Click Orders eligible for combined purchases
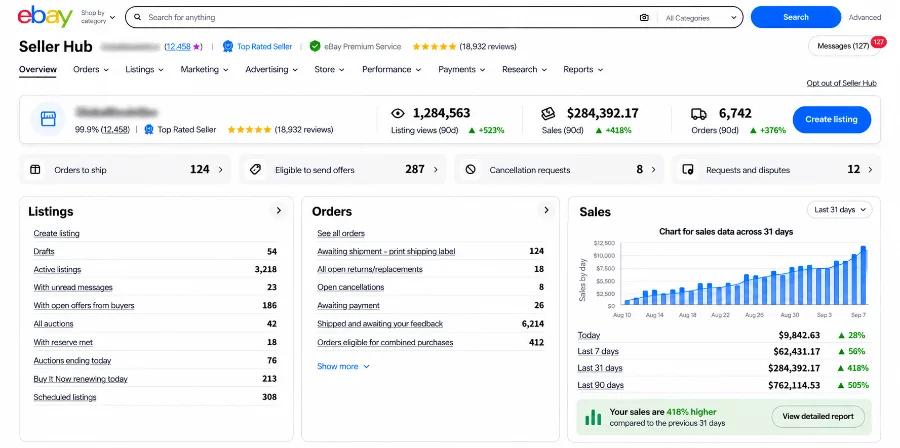 point(385,342)
